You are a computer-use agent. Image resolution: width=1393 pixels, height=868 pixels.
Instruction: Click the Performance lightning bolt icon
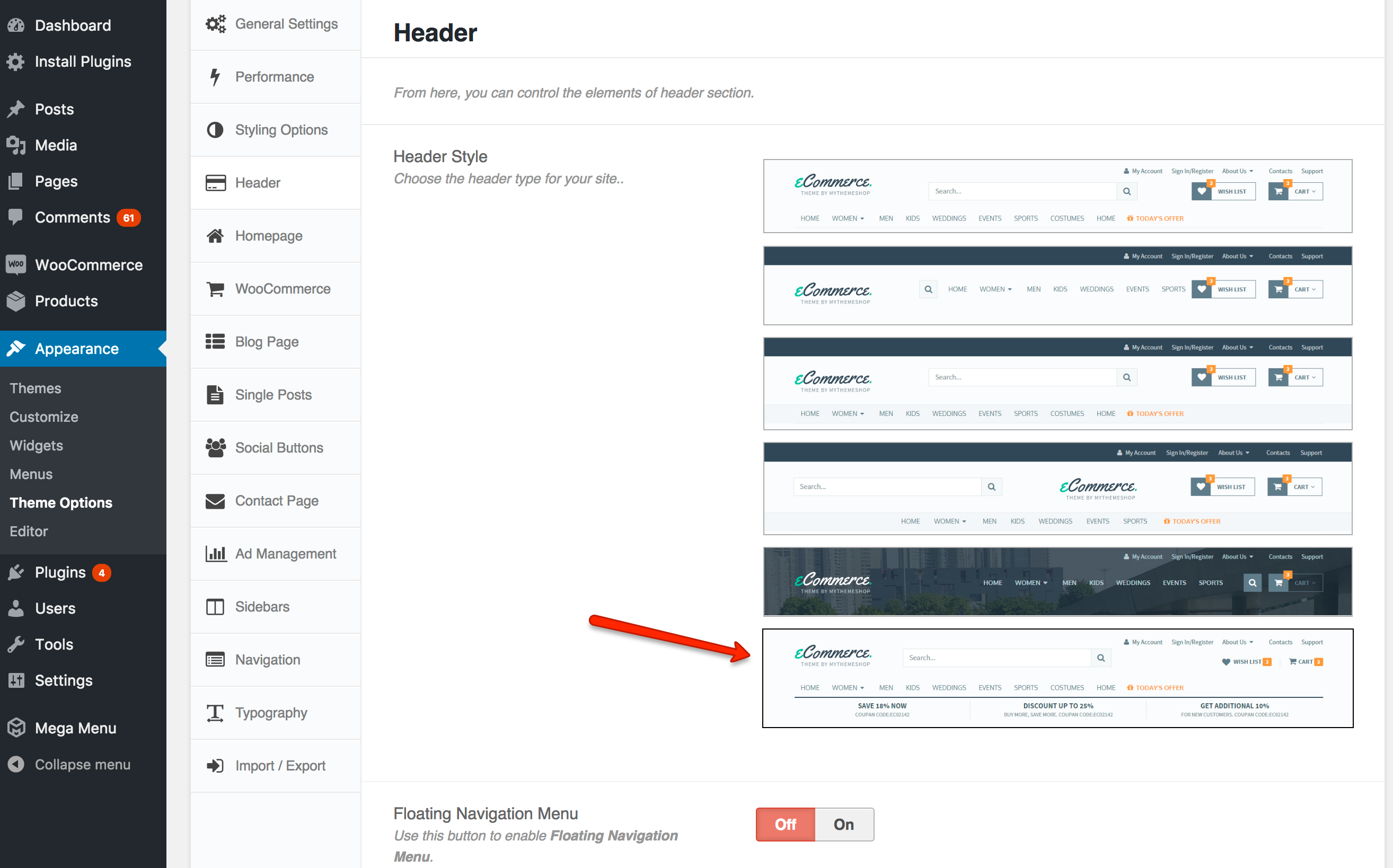pos(215,77)
